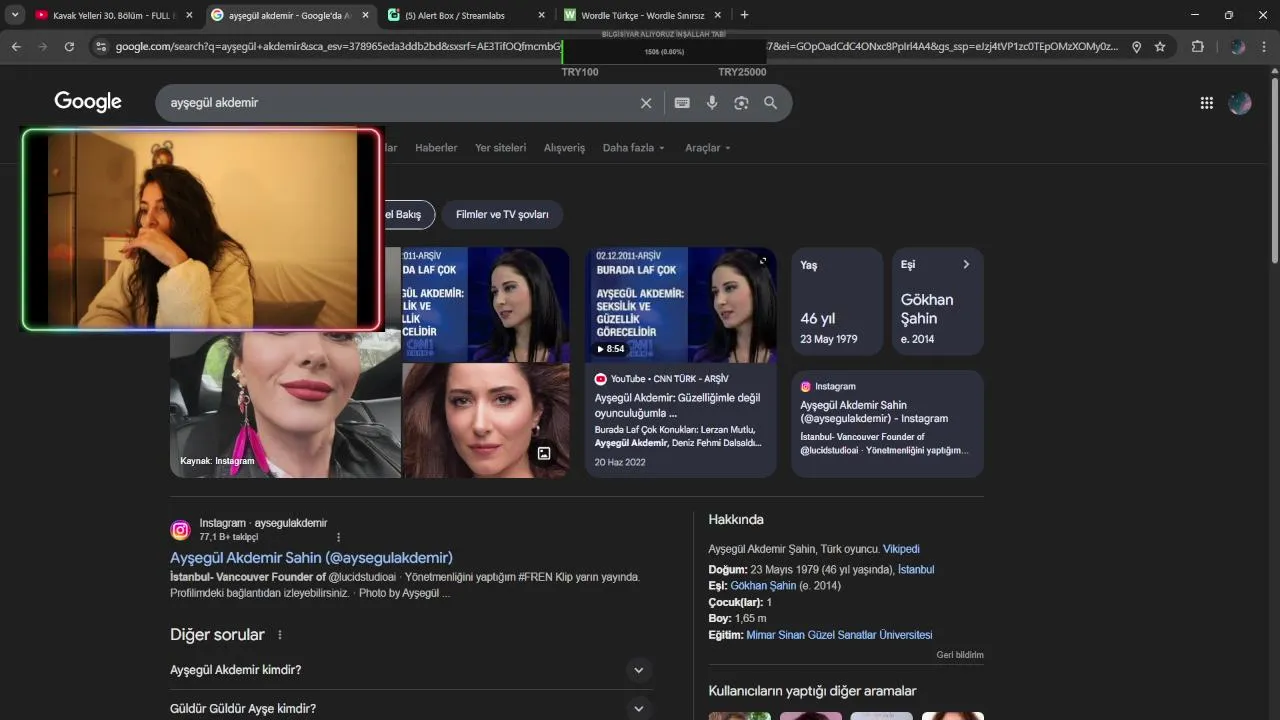Image resolution: width=1280 pixels, height=720 pixels.
Task: Close the Alert Box / Streamlabs tab
Action: click(542, 15)
